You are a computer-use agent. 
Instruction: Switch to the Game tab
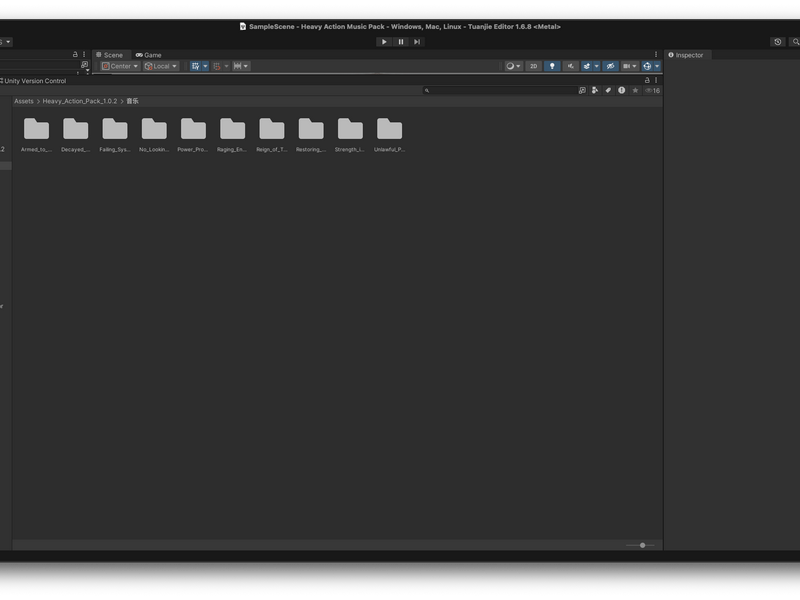coord(148,55)
